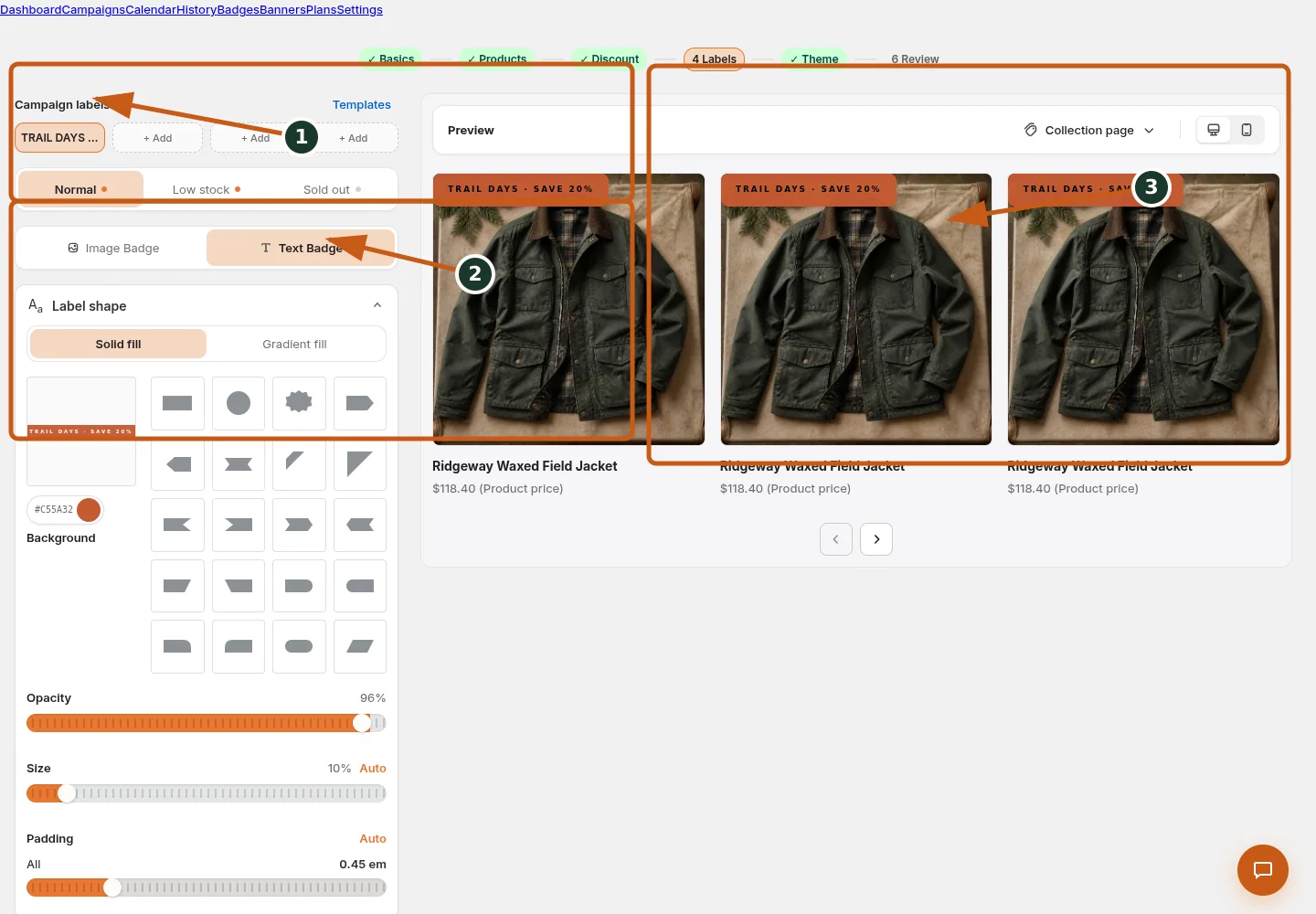Viewport: 1316px width, 914px height.
Task: Adjust the Size slider
Action: coord(207,793)
